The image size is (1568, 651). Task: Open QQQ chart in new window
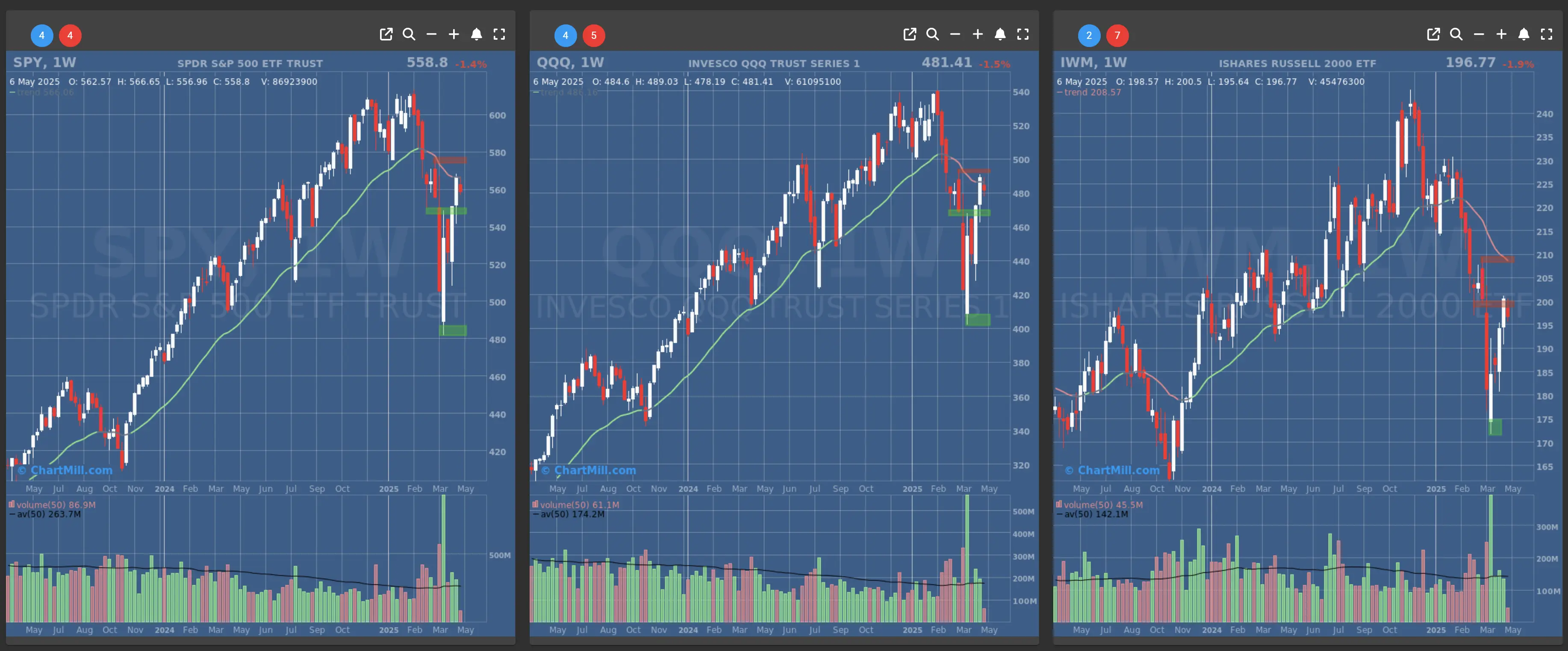909,34
